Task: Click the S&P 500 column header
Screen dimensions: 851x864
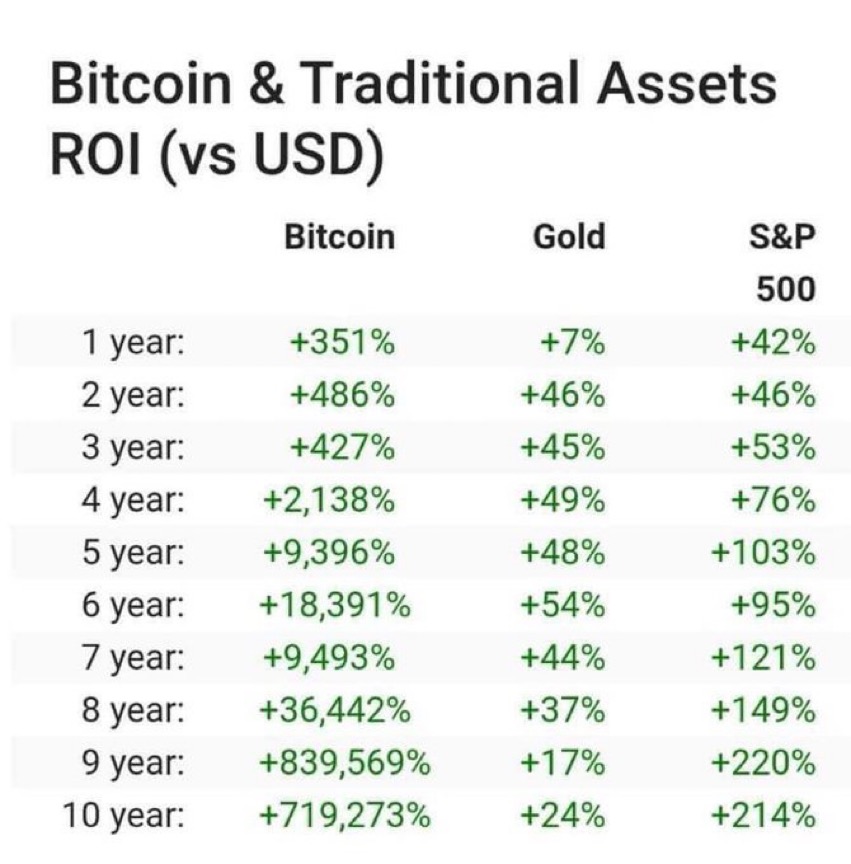Action: [x=782, y=263]
